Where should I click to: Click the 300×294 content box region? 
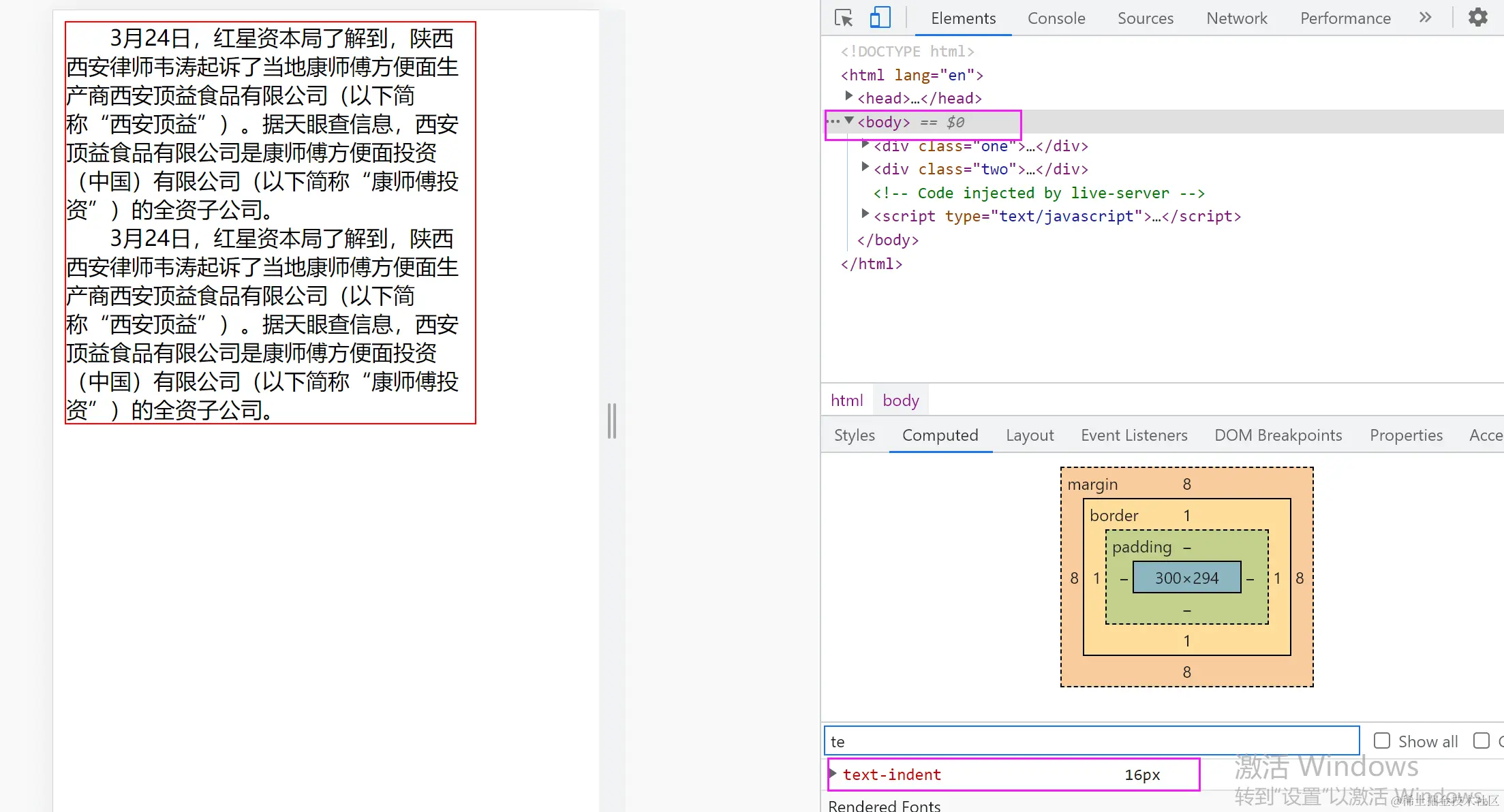pos(1186,578)
